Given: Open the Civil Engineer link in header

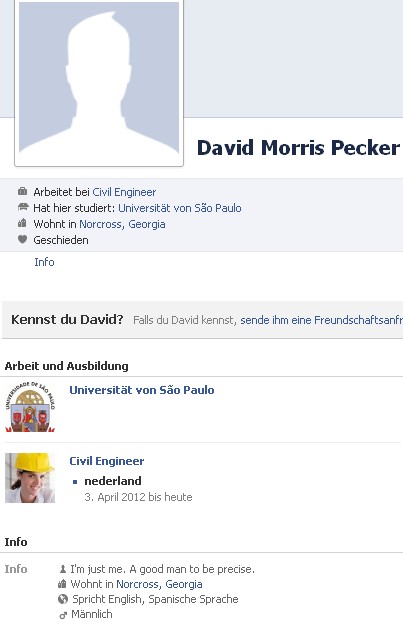Looking at the screenshot, I should [x=124, y=192].
